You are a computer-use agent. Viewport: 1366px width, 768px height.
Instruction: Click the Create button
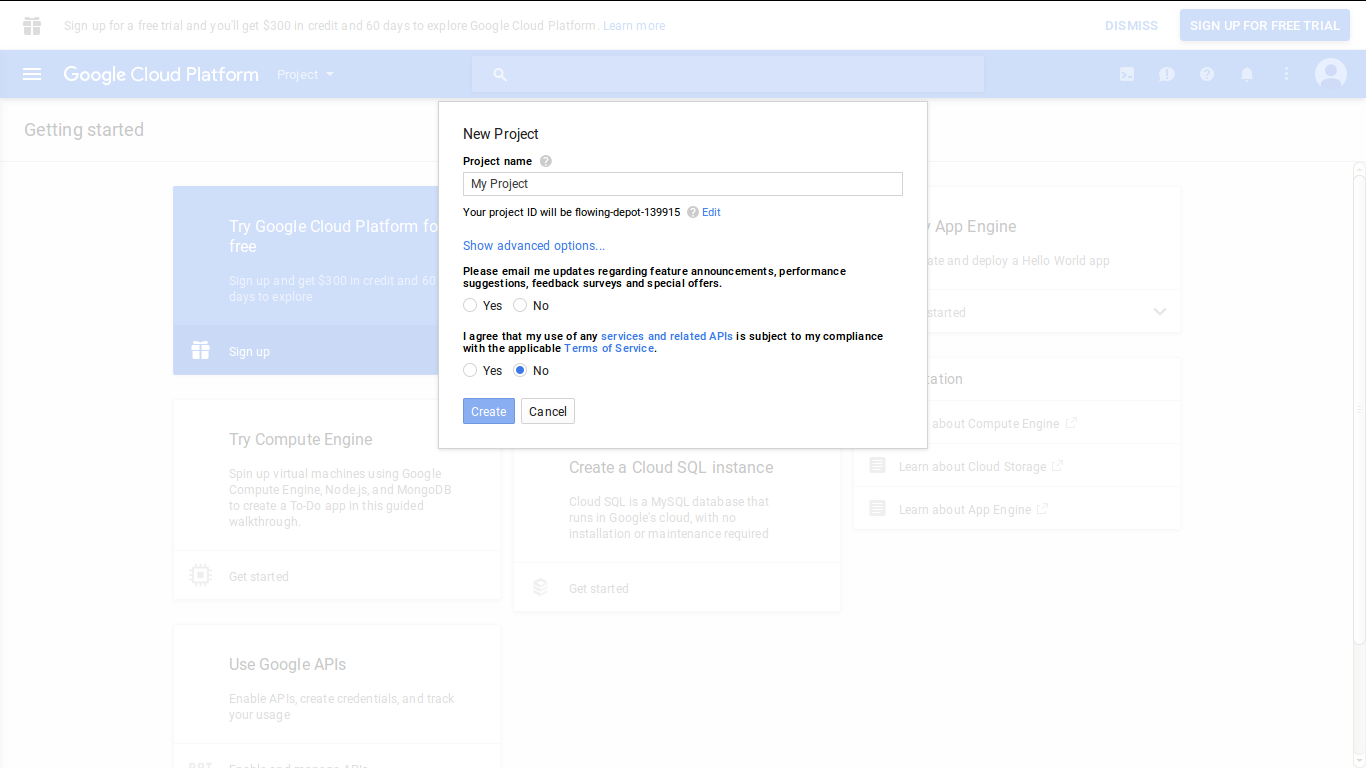tap(489, 411)
